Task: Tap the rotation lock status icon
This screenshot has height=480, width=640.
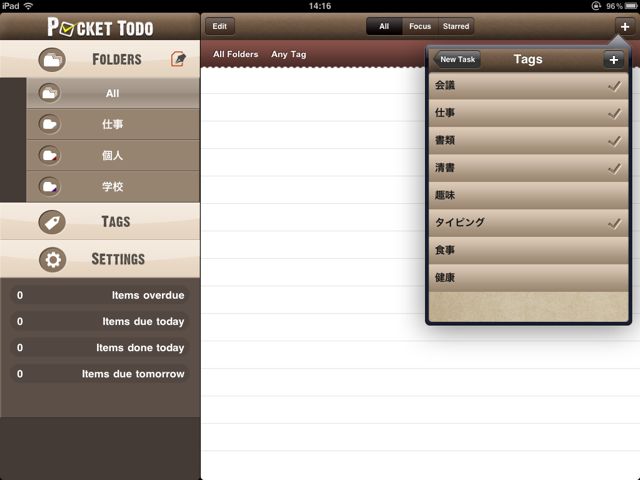Action: [x=596, y=6]
